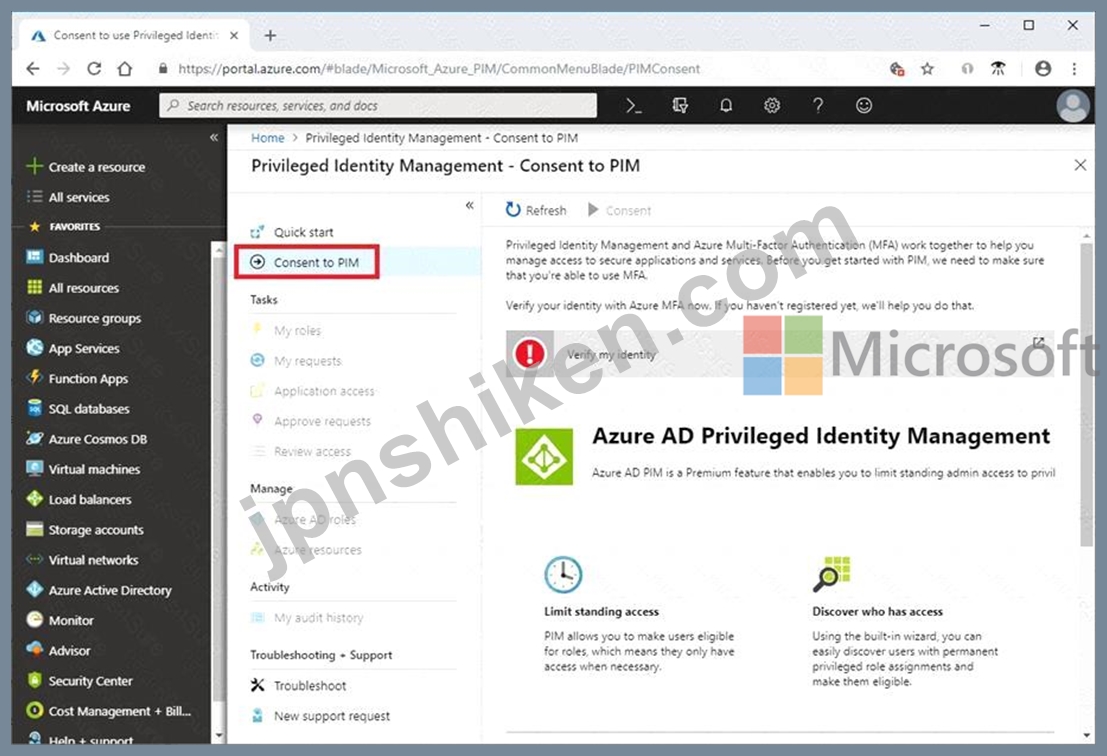Bookmark this page with the star icon
1107x756 pixels.
pos(928,68)
